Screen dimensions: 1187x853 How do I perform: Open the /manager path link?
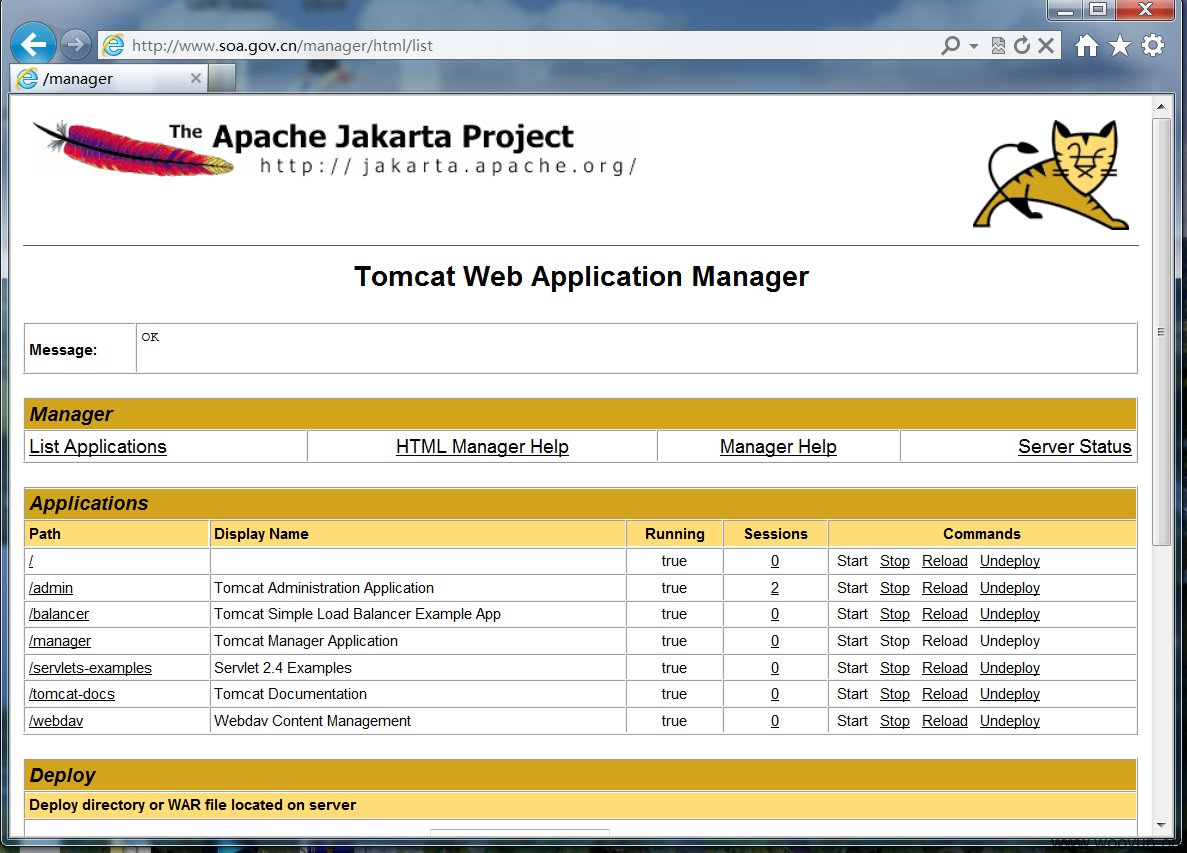(60, 641)
